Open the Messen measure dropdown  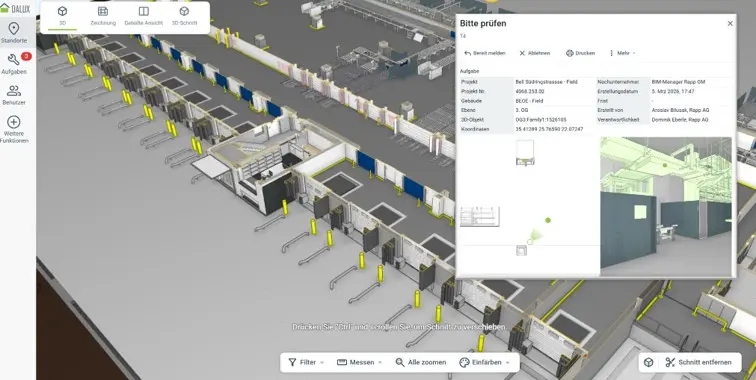359,362
